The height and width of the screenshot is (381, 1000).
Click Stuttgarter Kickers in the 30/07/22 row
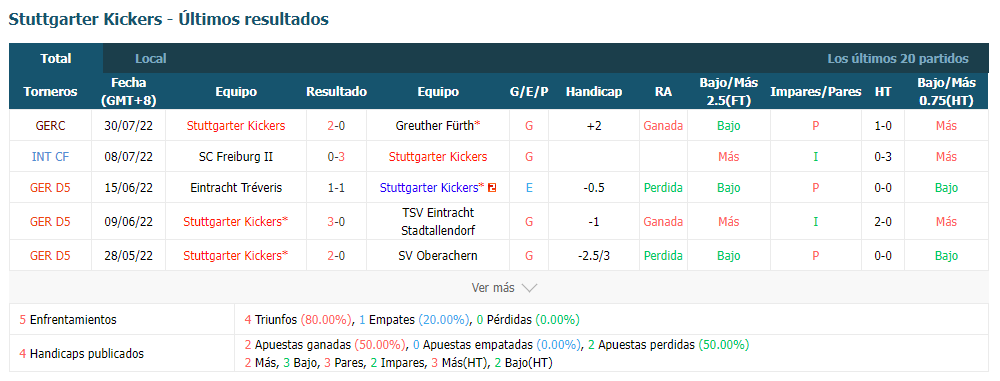236,126
